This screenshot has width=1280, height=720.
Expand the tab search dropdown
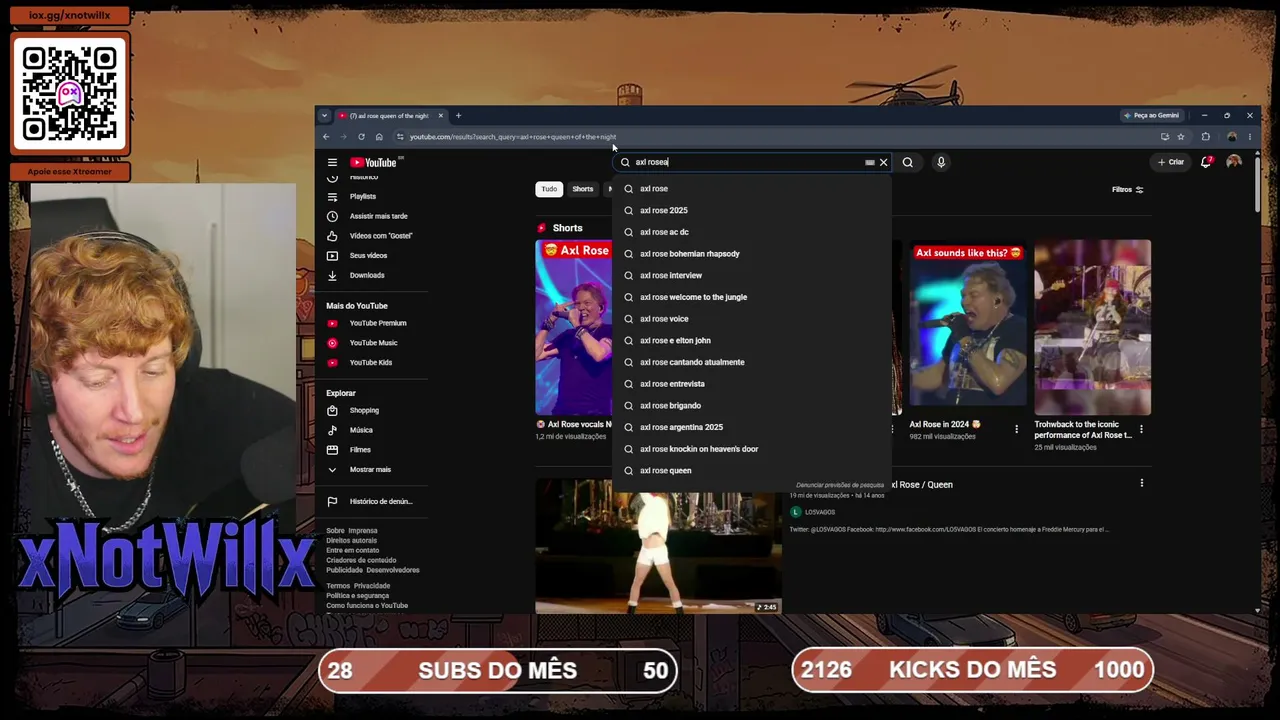[x=324, y=115]
